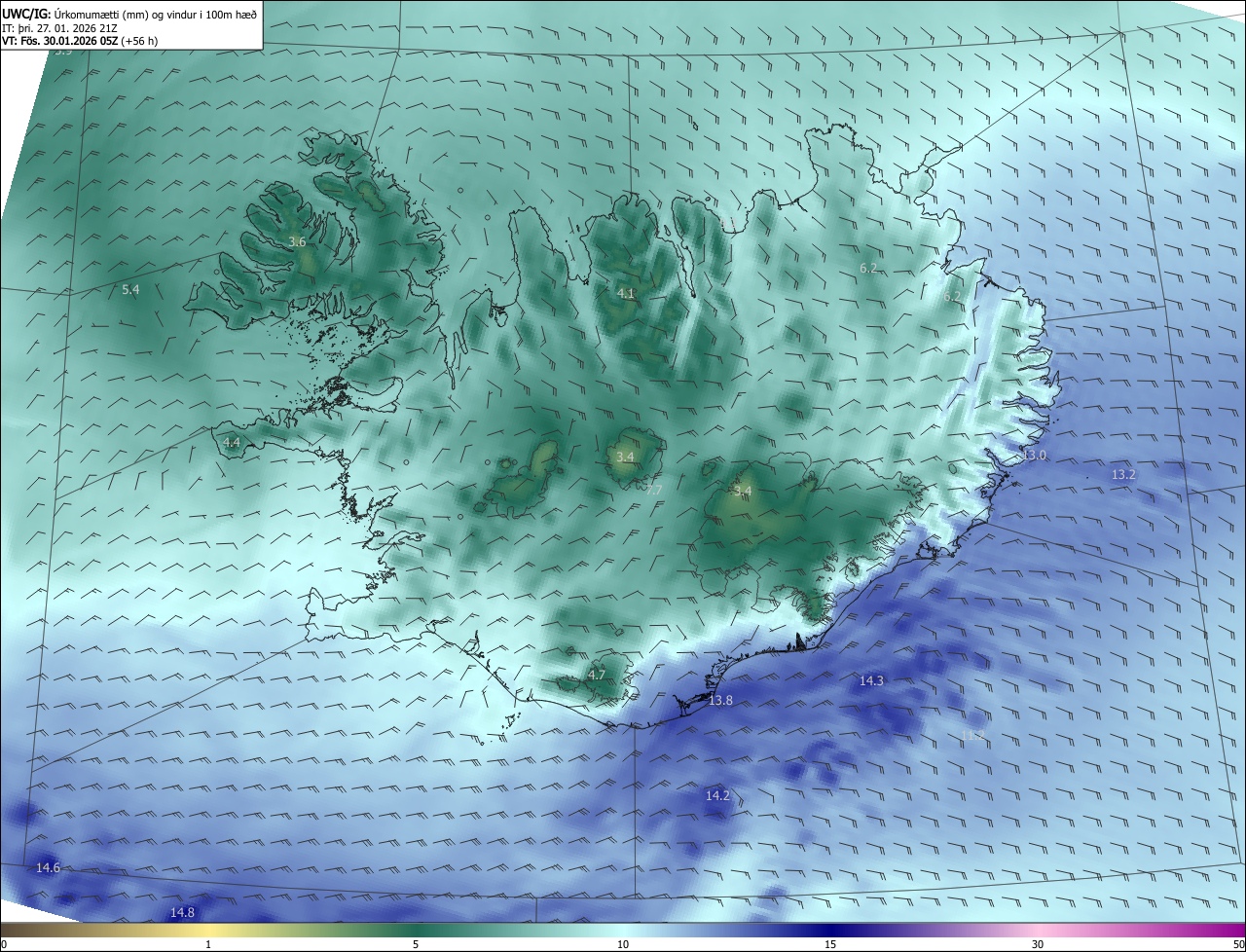This screenshot has width=1246, height=952.
Task: Click the 14.3 value over the southern sea
Action: point(871,680)
